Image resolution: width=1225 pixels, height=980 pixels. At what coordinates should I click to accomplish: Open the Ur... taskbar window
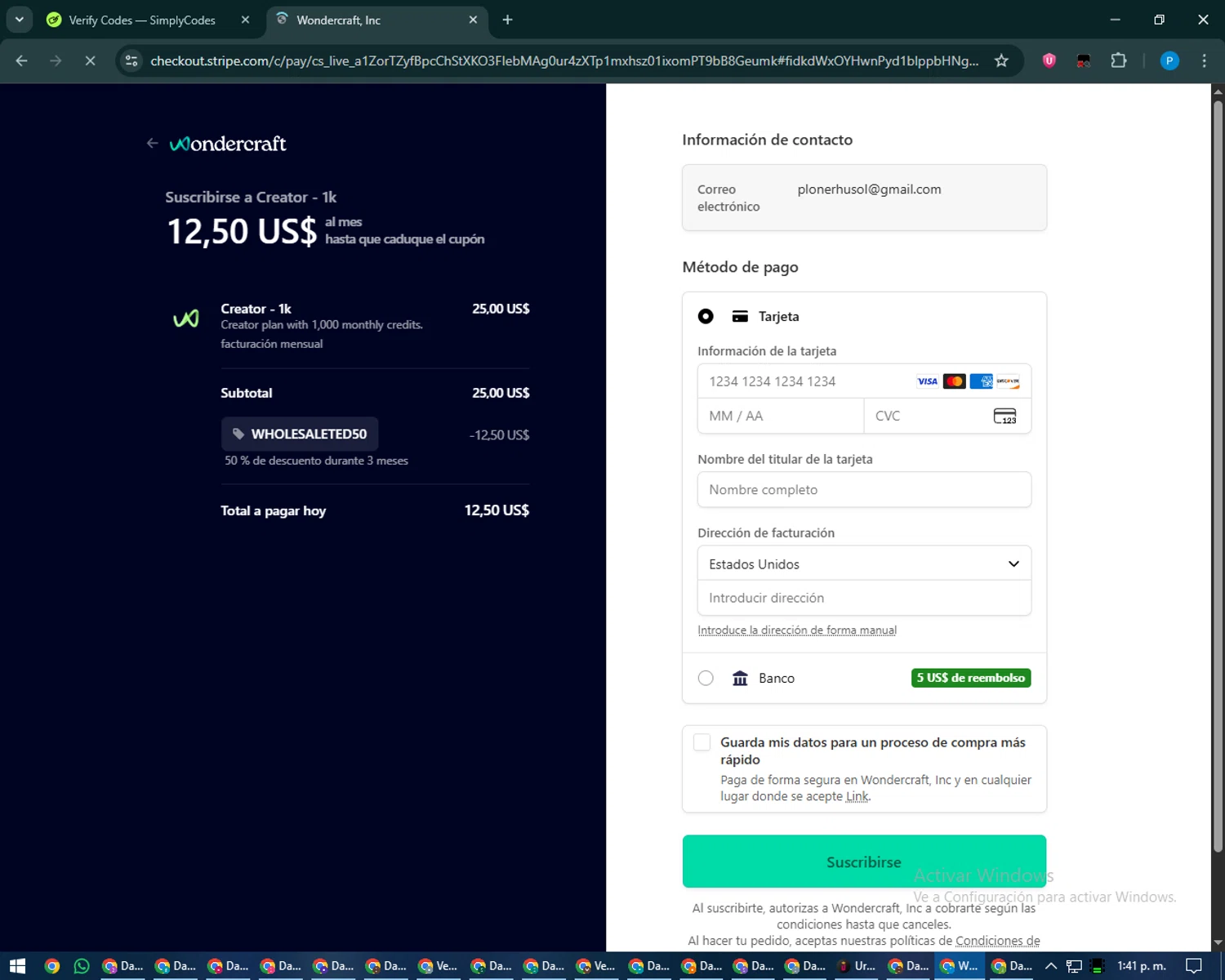tap(855, 966)
